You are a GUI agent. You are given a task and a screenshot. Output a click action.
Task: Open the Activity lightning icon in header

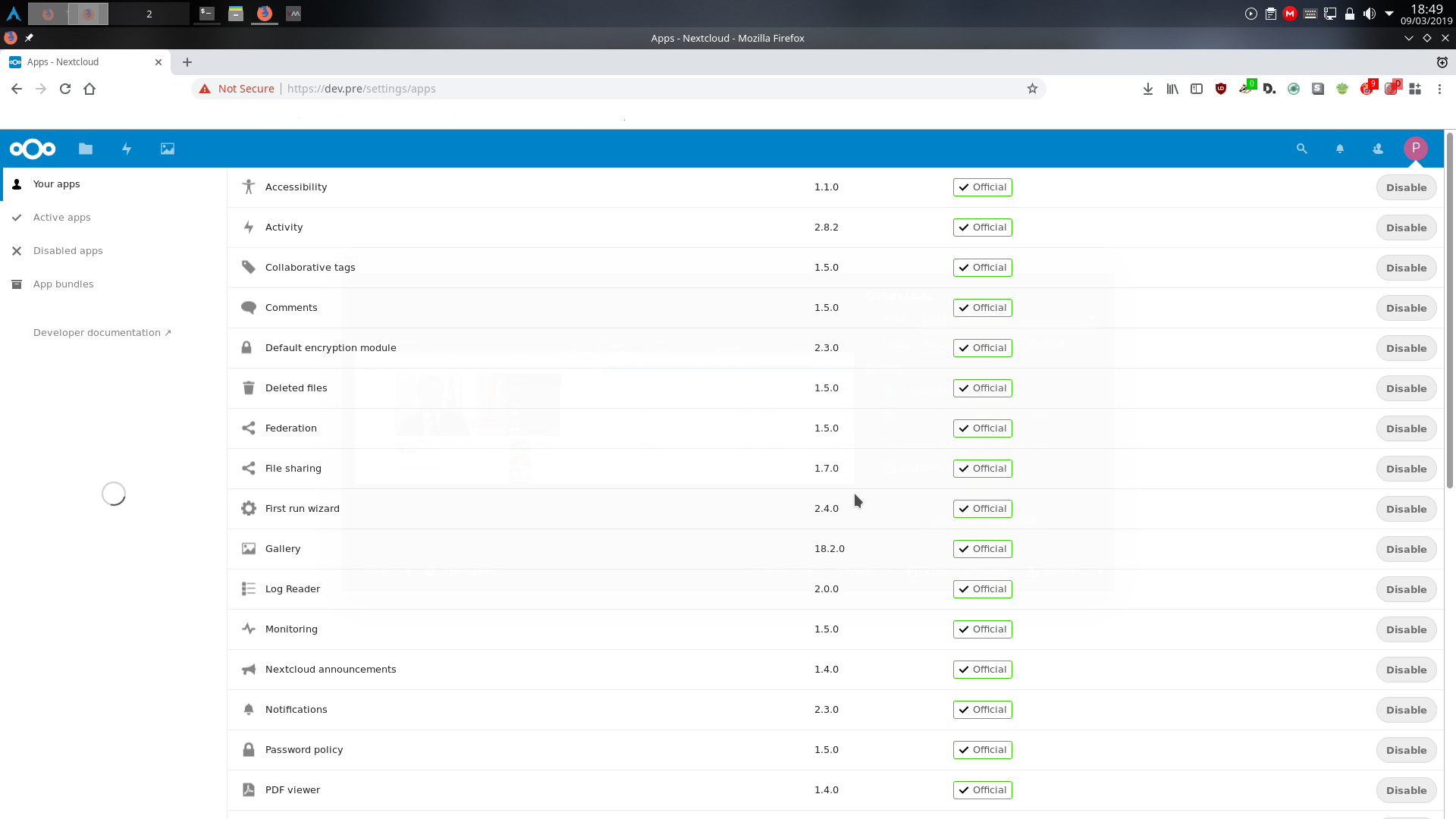pyautogui.click(x=127, y=149)
